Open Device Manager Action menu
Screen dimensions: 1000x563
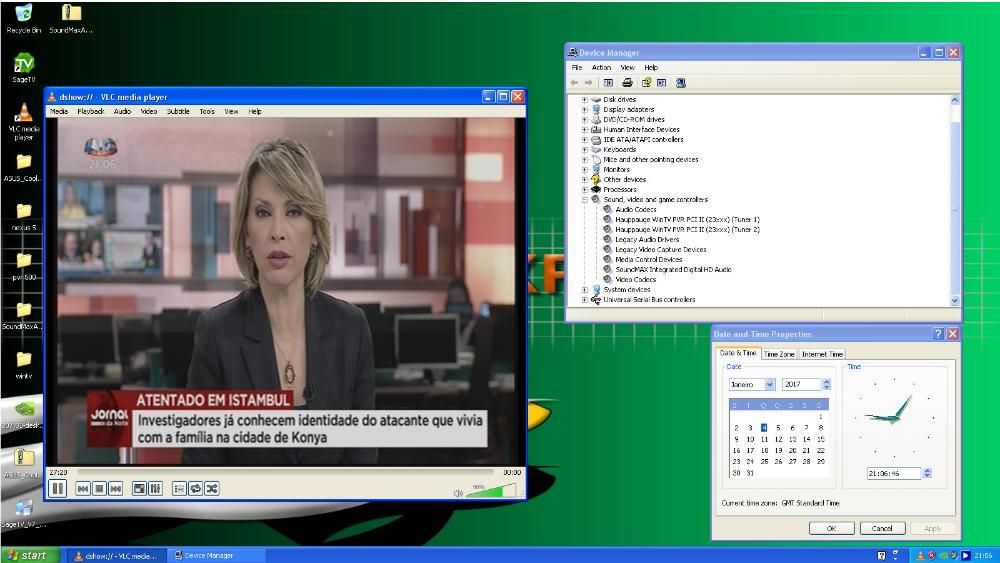click(x=601, y=68)
